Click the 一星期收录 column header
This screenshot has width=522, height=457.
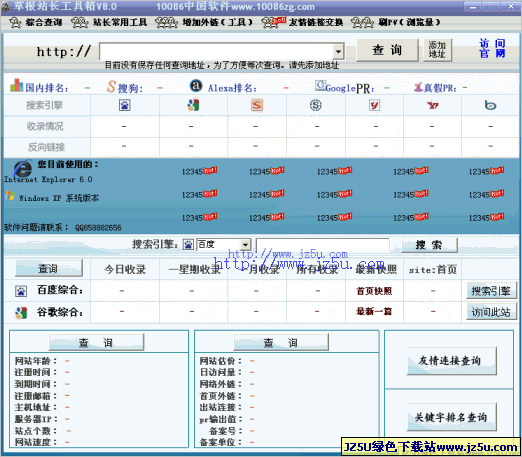coord(195,269)
